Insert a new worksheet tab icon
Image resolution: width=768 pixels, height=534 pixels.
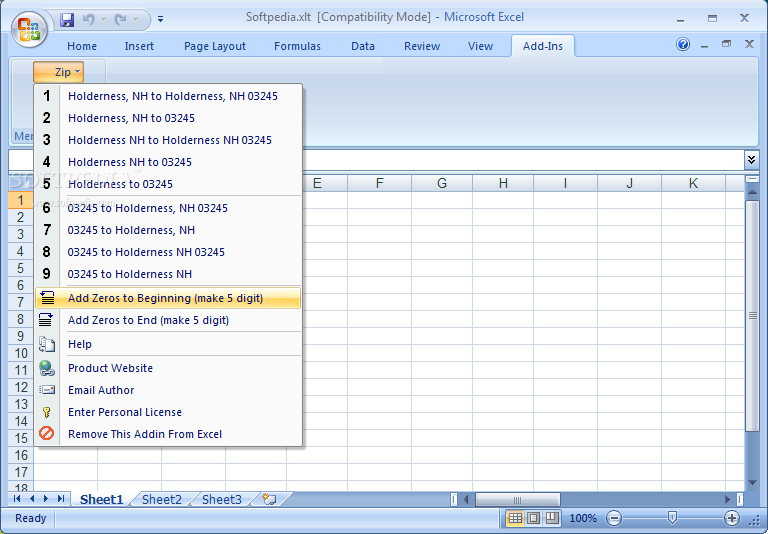pos(269,499)
